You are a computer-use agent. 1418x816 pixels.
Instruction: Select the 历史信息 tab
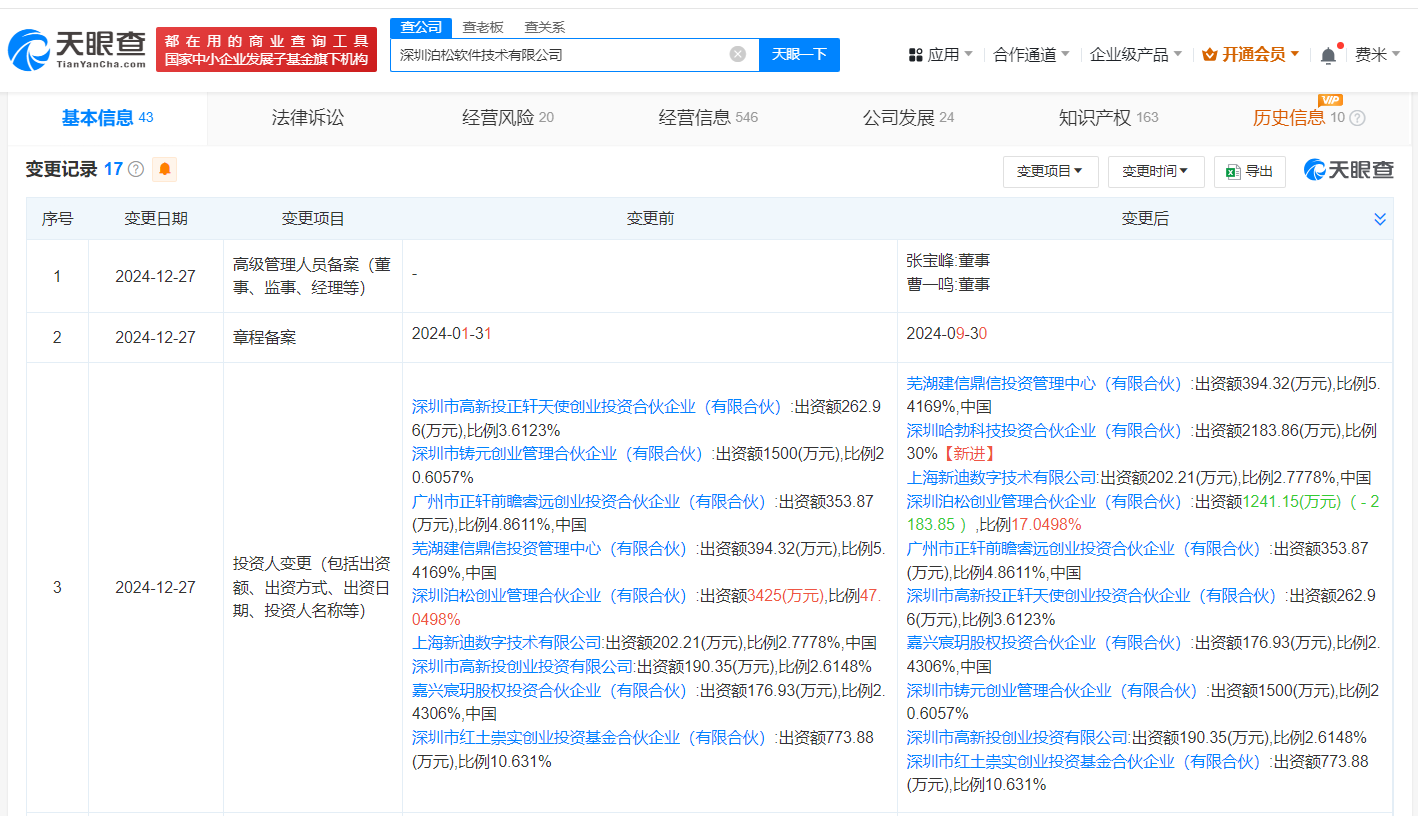(1299, 118)
